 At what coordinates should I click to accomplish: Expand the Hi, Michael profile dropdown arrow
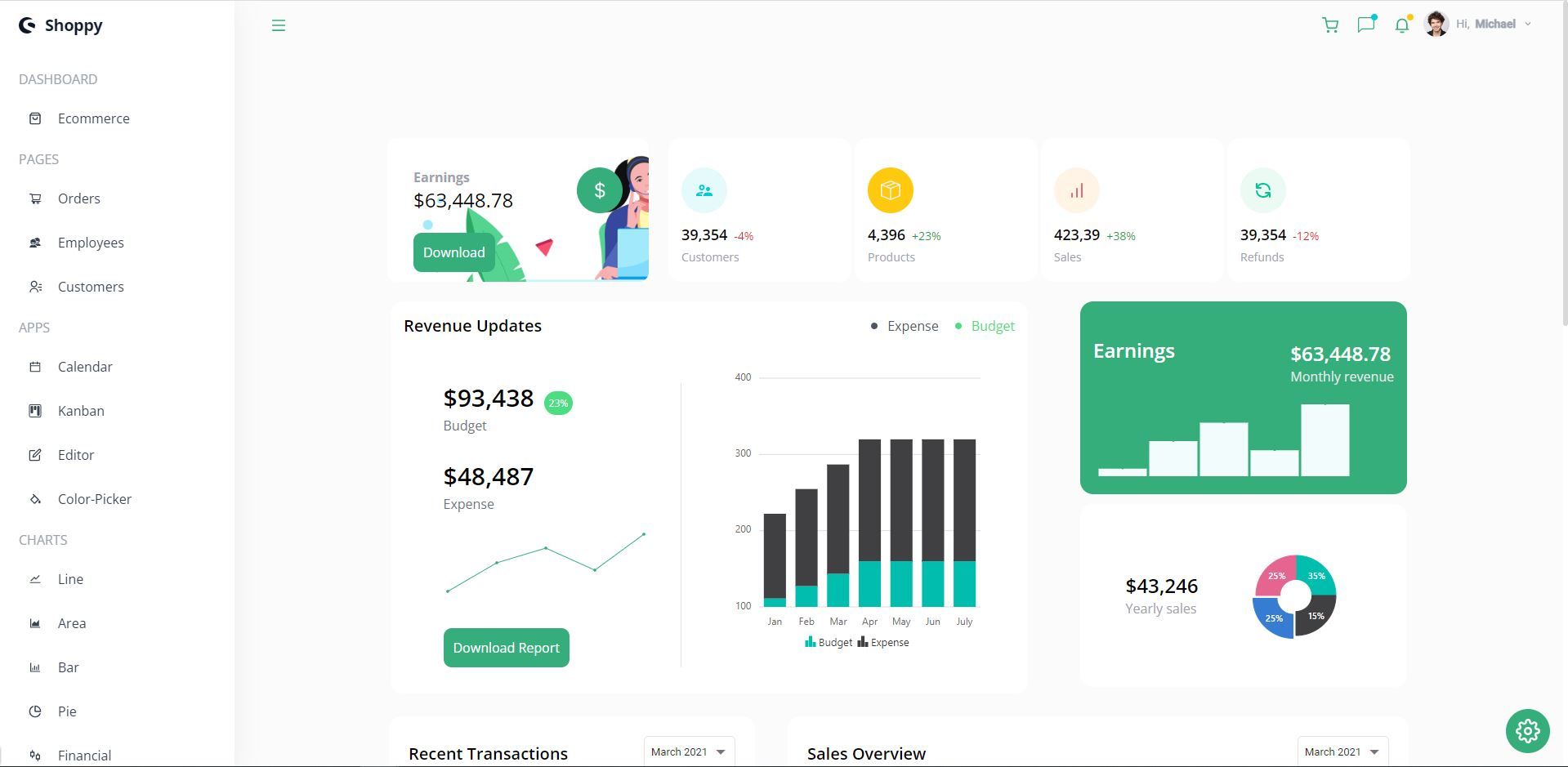pos(1528,25)
